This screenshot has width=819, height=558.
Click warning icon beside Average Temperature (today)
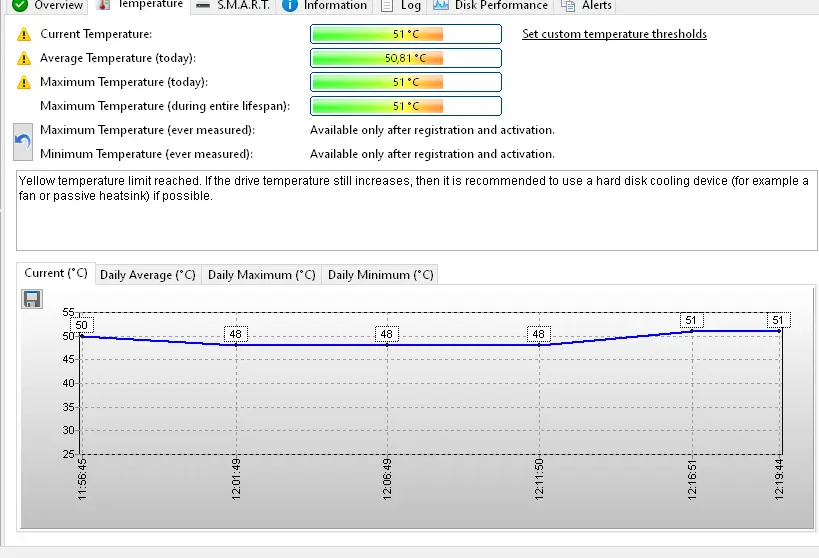(x=24, y=58)
